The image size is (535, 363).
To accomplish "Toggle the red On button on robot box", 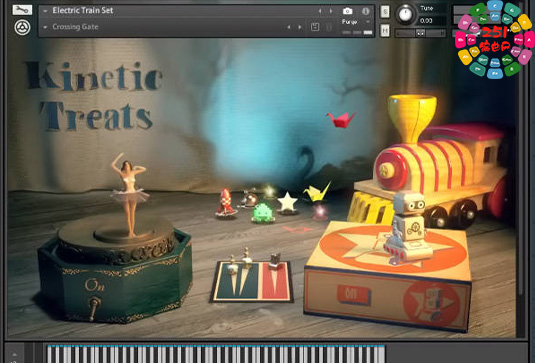I will pos(354,294).
